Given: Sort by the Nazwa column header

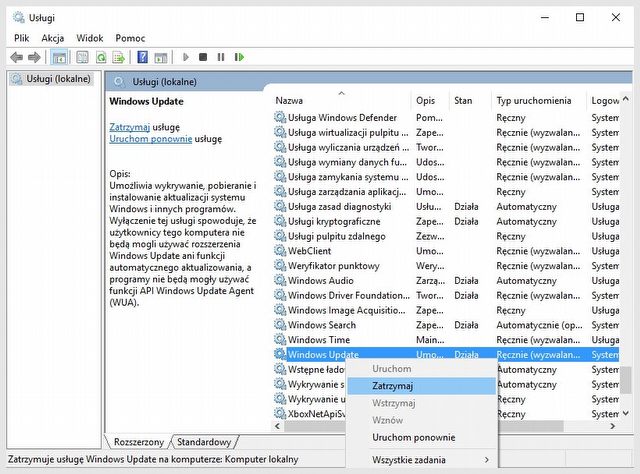Looking at the screenshot, I should coord(342,100).
